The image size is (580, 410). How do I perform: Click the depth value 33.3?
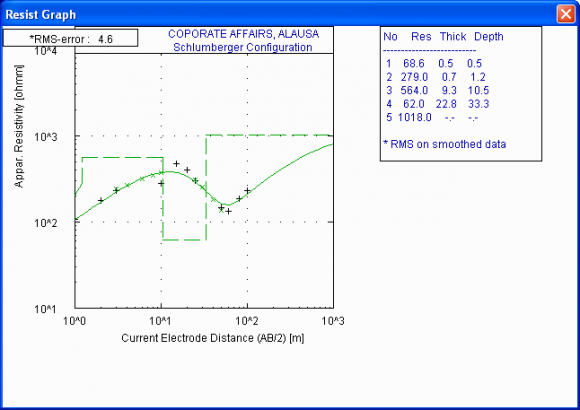[x=478, y=104]
